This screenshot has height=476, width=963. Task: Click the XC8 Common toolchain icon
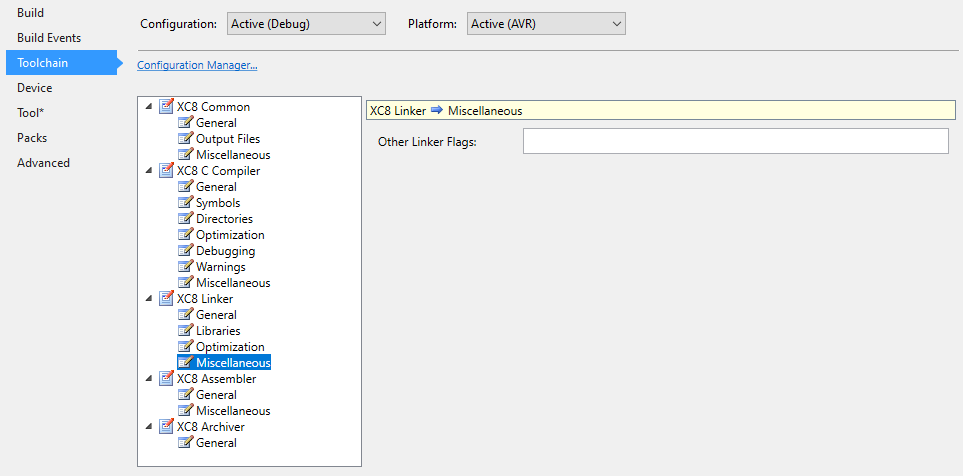pyautogui.click(x=166, y=107)
